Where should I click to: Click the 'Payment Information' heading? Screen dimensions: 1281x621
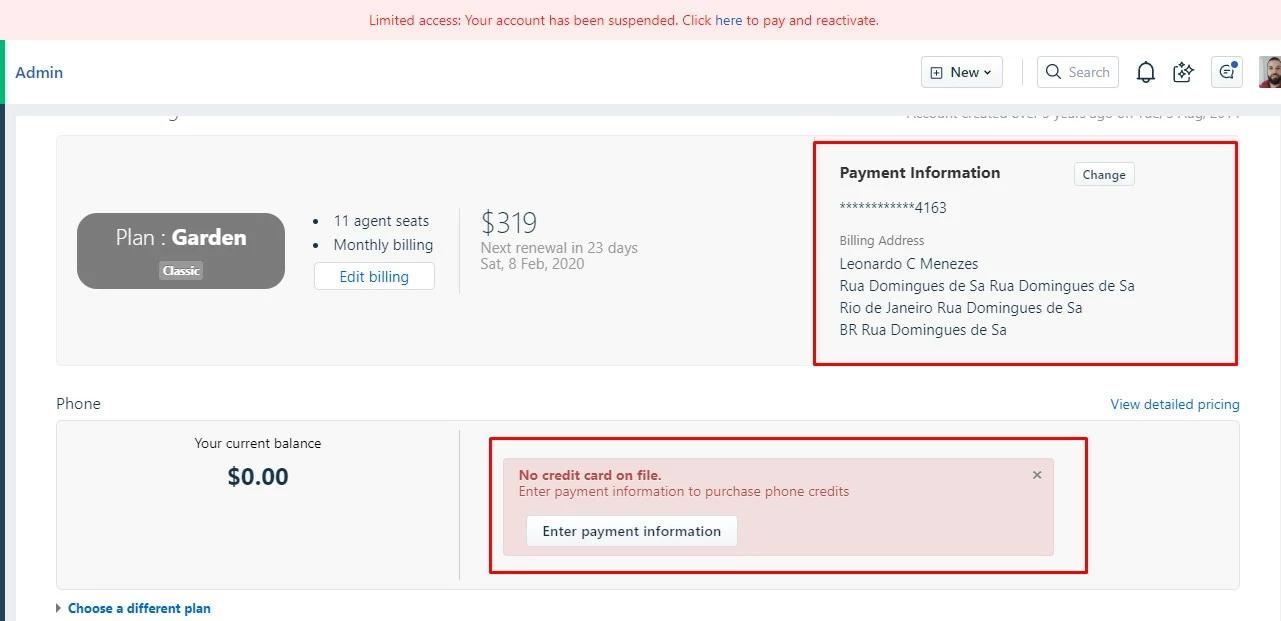click(x=920, y=173)
